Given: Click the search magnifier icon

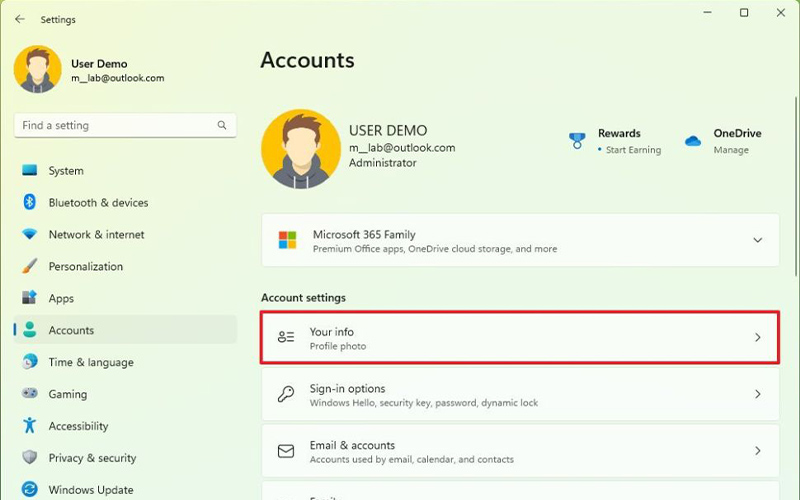Looking at the screenshot, I should 222,125.
